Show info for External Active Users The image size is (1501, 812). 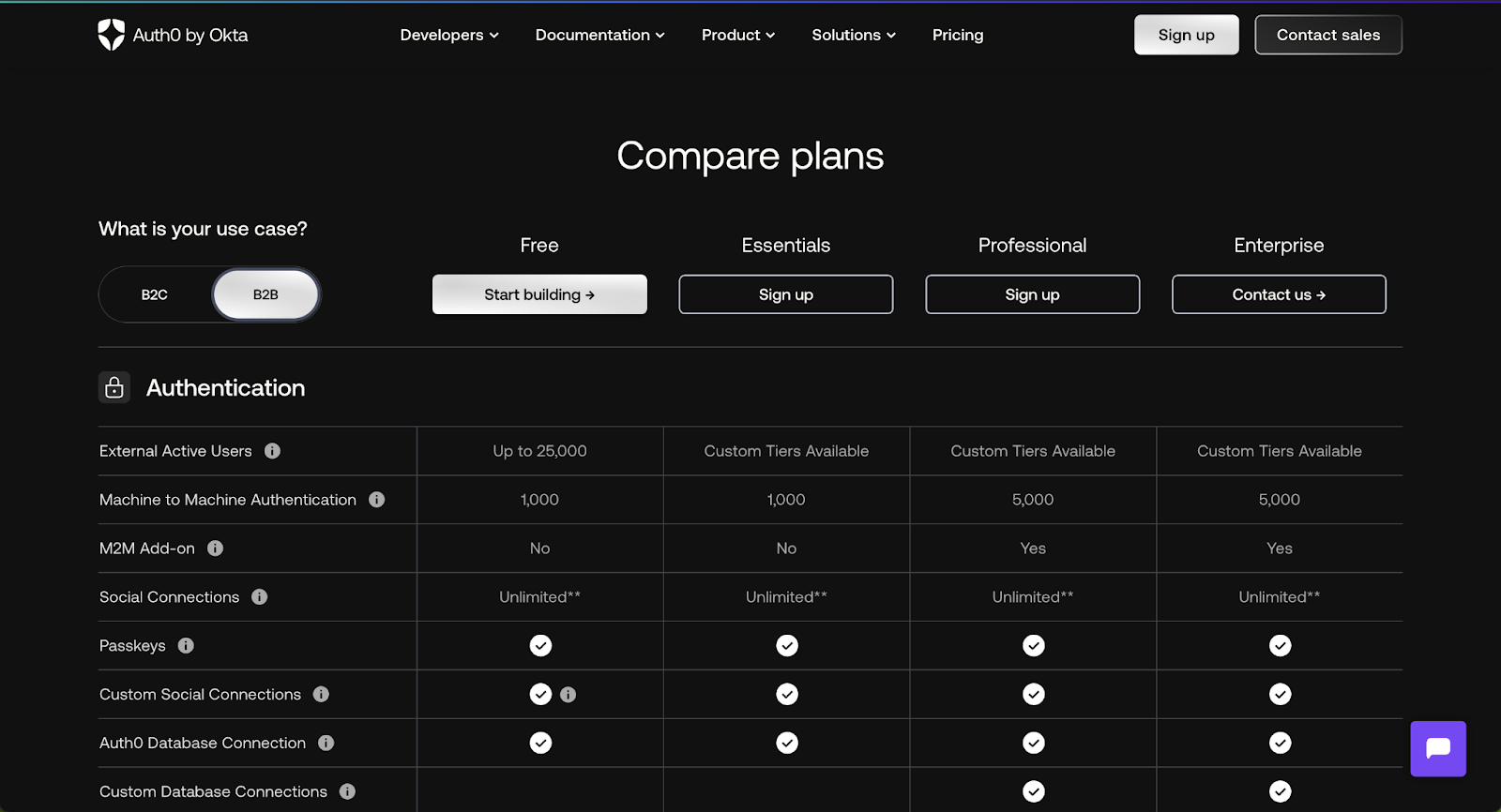coord(272,451)
